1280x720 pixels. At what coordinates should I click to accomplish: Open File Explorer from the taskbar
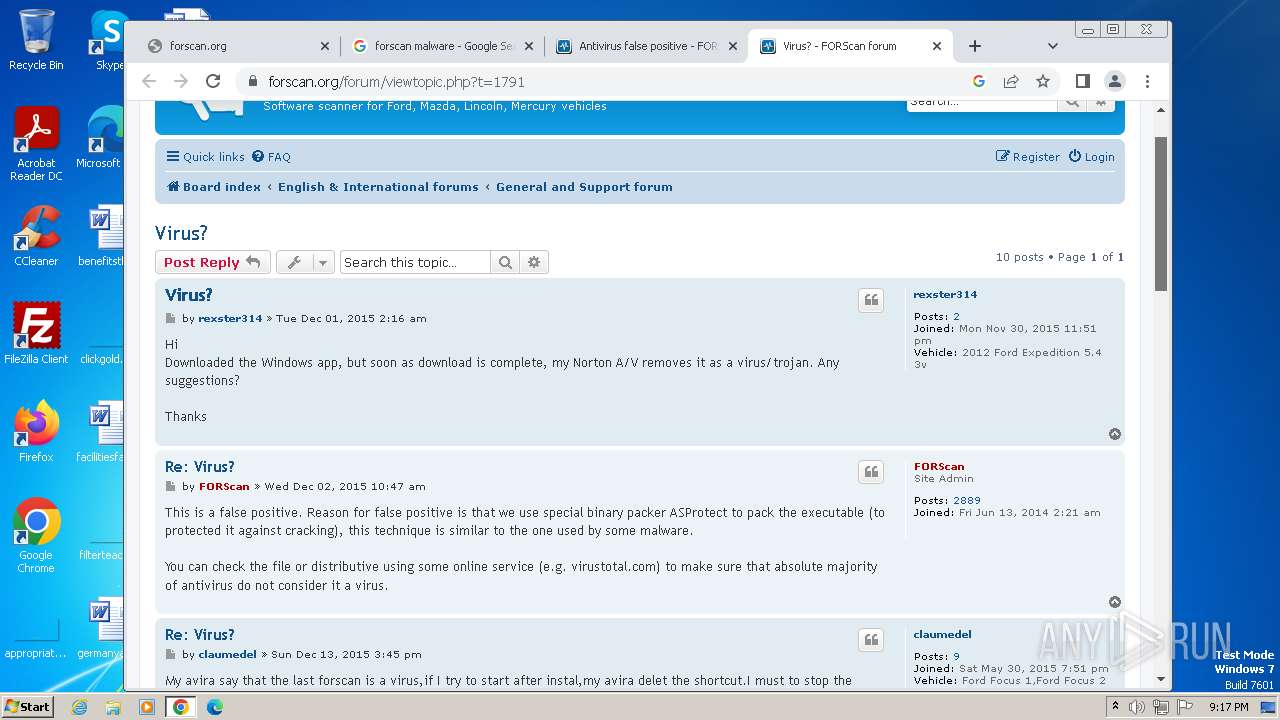tap(113, 707)
